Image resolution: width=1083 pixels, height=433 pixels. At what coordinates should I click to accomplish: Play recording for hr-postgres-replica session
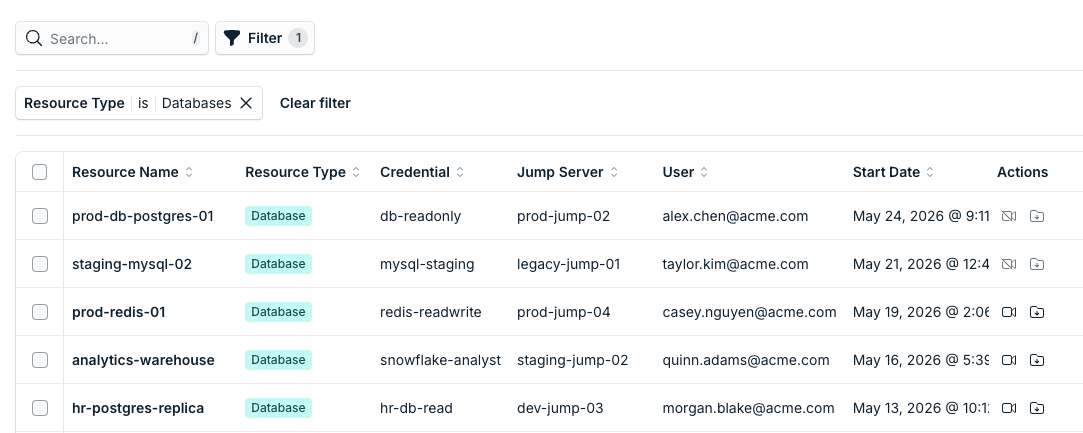1008,408
